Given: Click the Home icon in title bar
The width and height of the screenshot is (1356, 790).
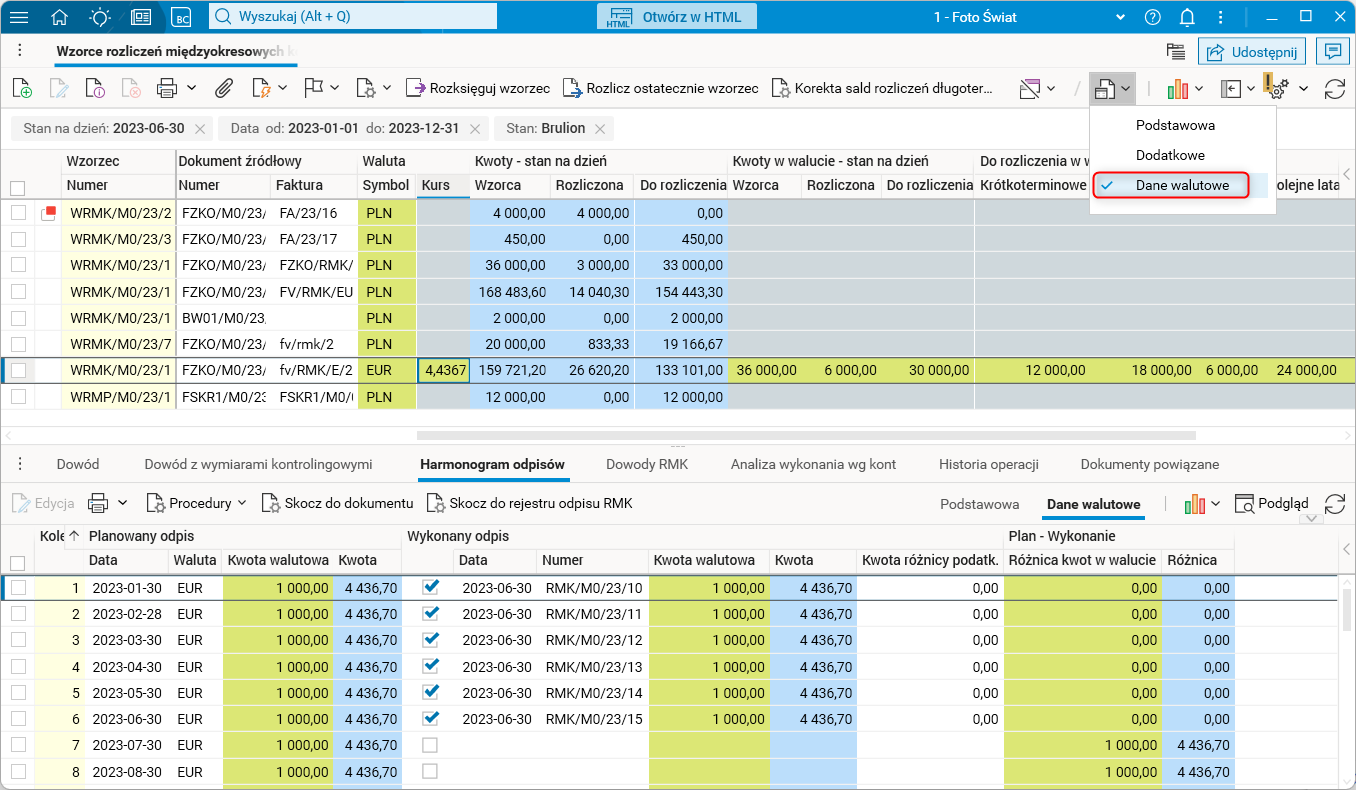Looking at the screenshot, I should tap(60, 17).
